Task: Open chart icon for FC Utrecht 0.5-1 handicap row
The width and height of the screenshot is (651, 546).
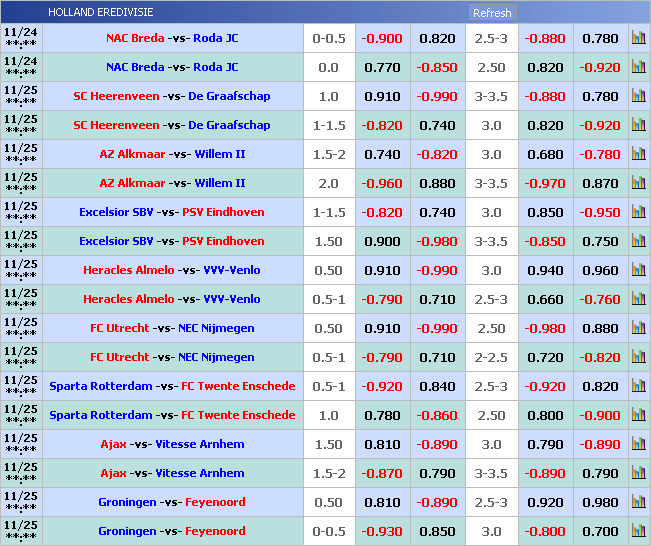Action: [638, 358]
